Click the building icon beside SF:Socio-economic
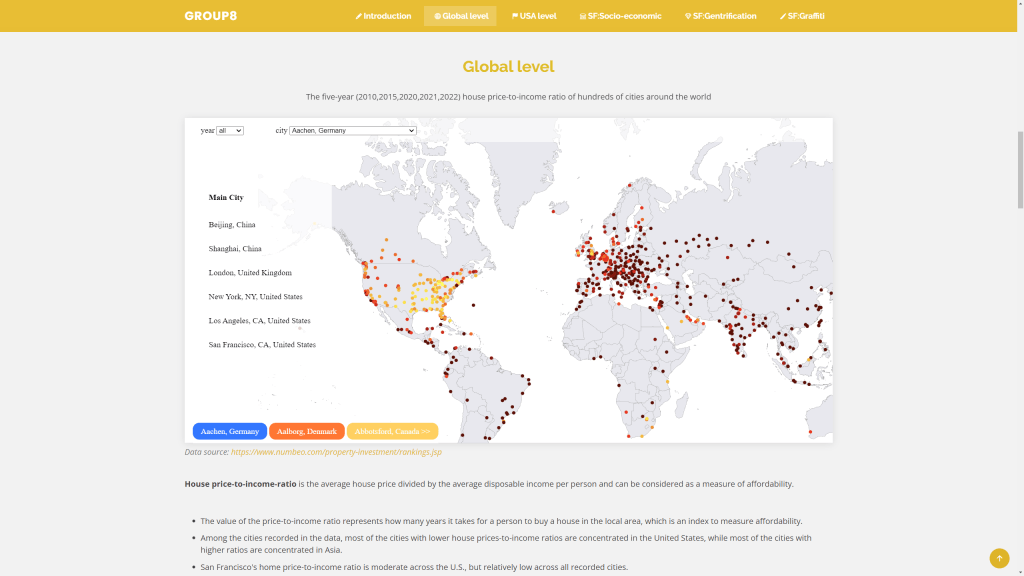Screen dimensions: 1024x576 coord(583,16)
